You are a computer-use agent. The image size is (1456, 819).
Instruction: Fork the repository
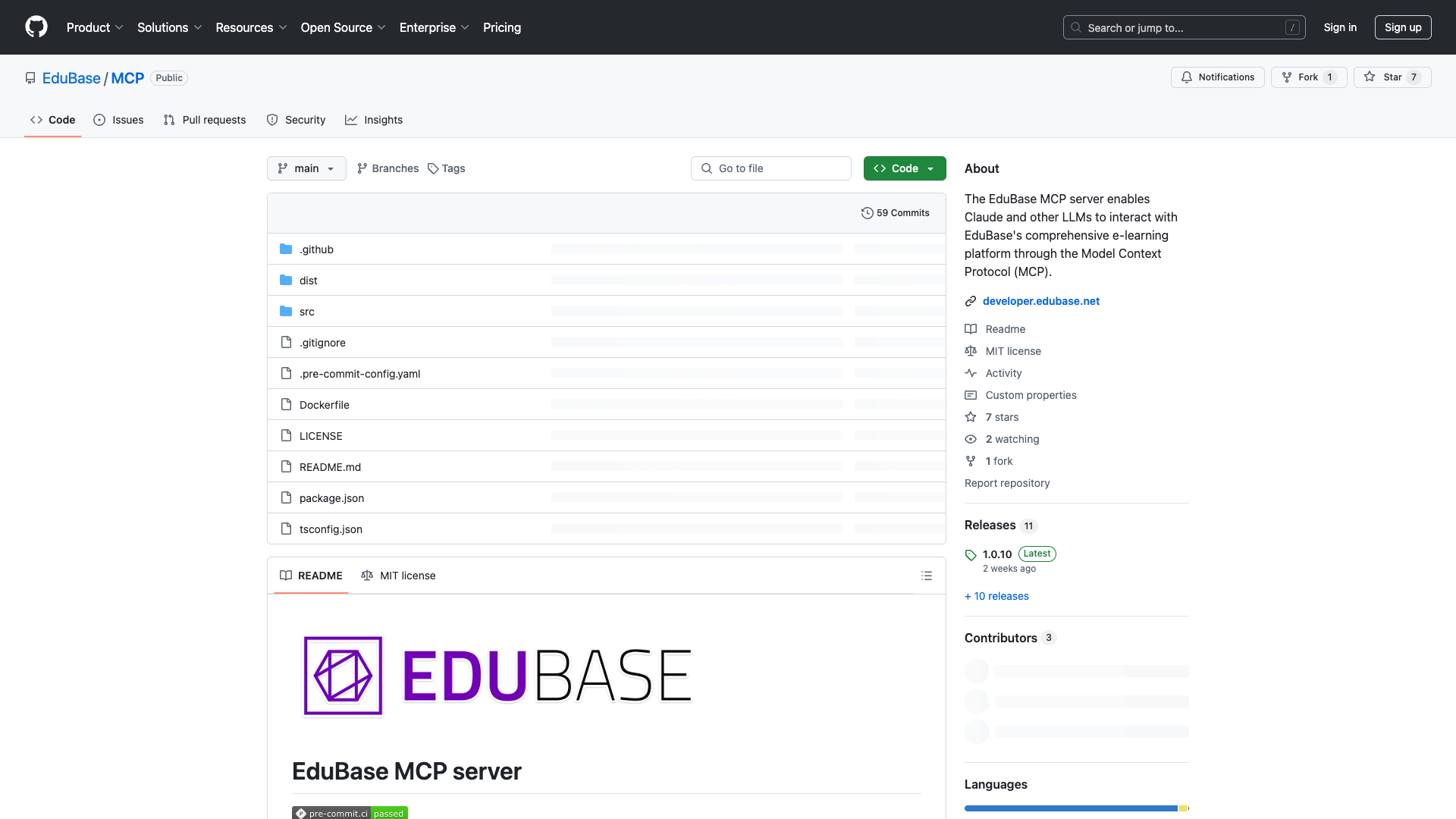click(1307, 77)
